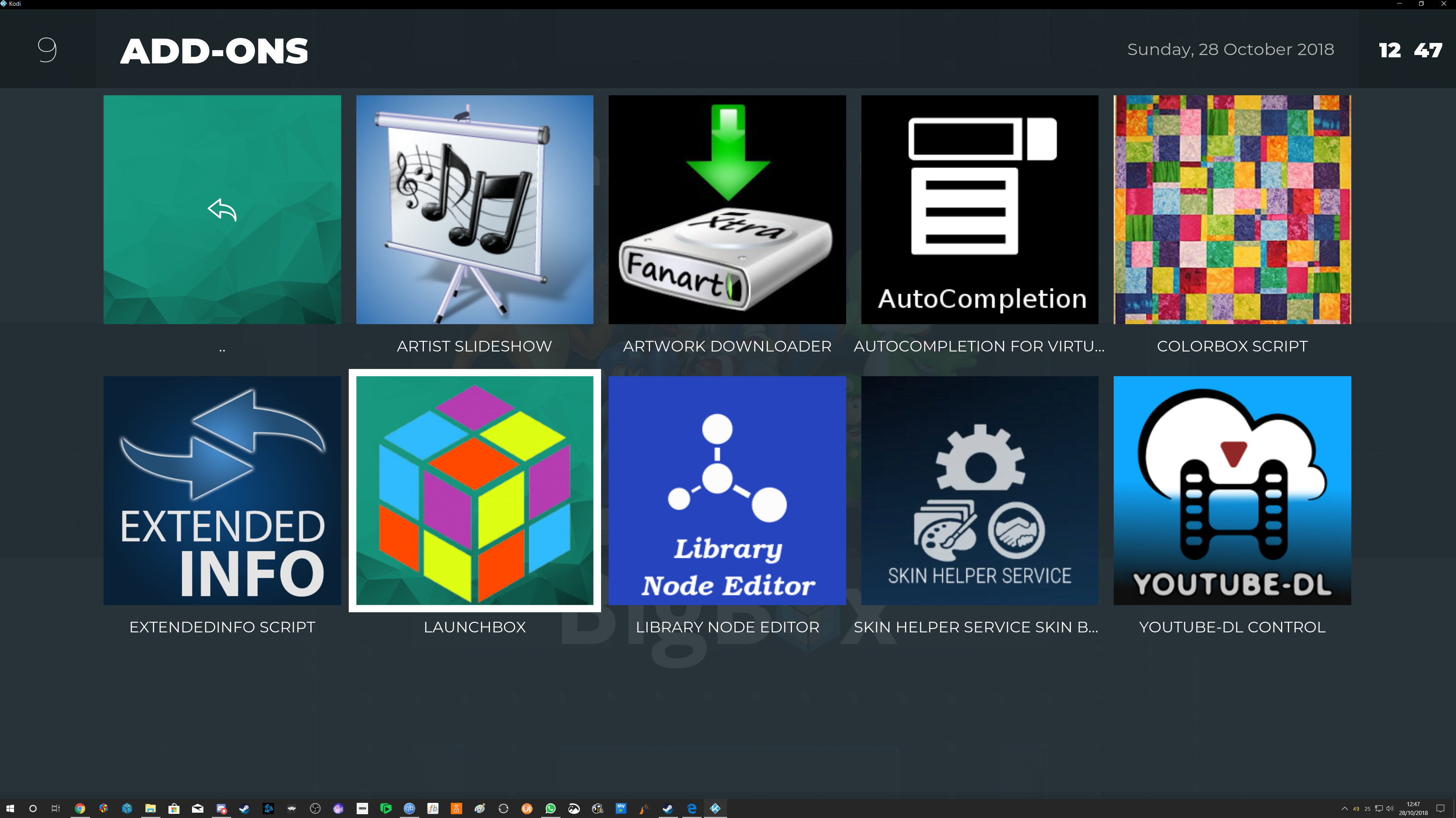Open the Skin Helper Service add-on
Screen dimensions: 1456x818
pyautogui.click(x=979, y=490)
